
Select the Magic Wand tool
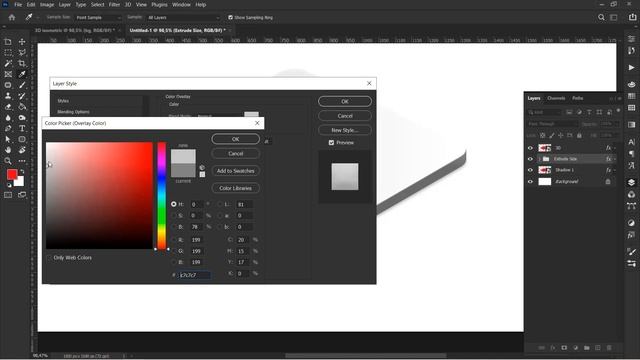[8, 63]
